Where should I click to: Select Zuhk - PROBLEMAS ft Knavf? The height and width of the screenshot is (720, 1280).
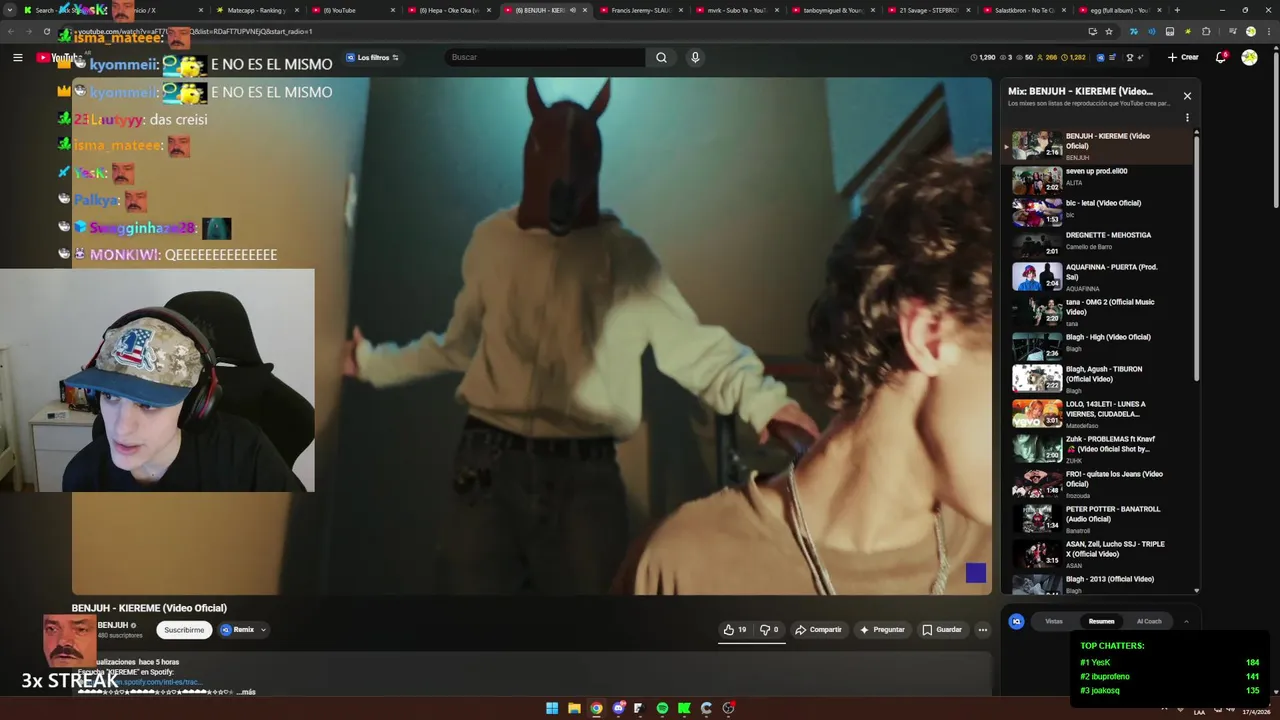click(1100, 448)
